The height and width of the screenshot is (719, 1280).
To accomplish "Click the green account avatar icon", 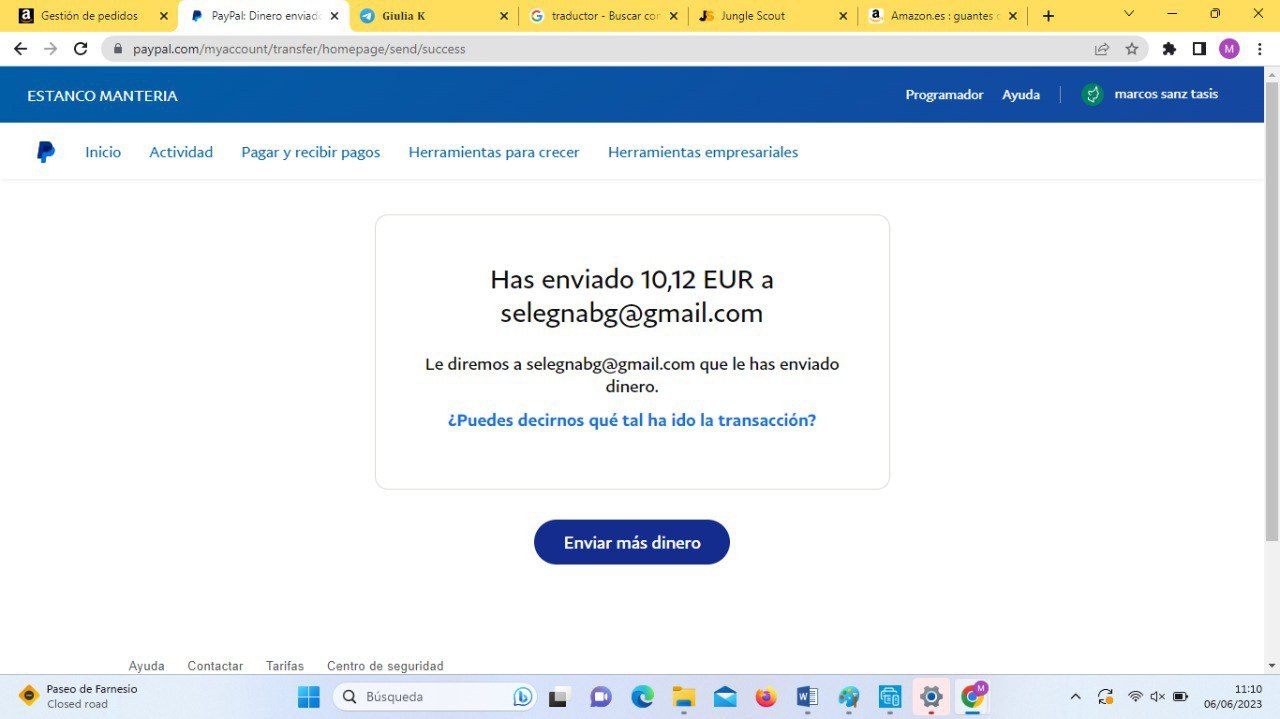I will click(x=1093, y=95).
